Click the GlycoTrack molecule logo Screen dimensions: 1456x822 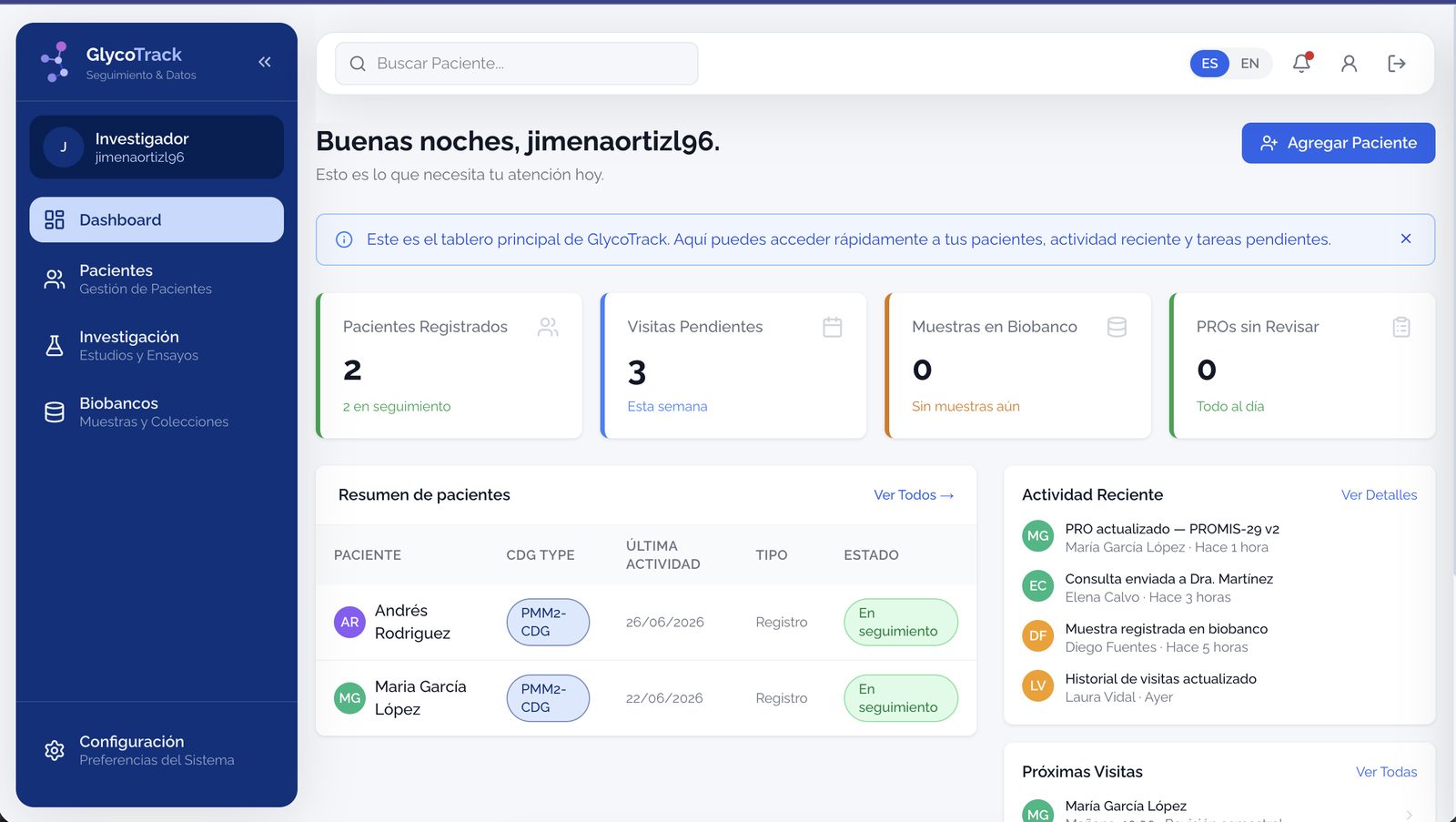(x=55, y=62)
